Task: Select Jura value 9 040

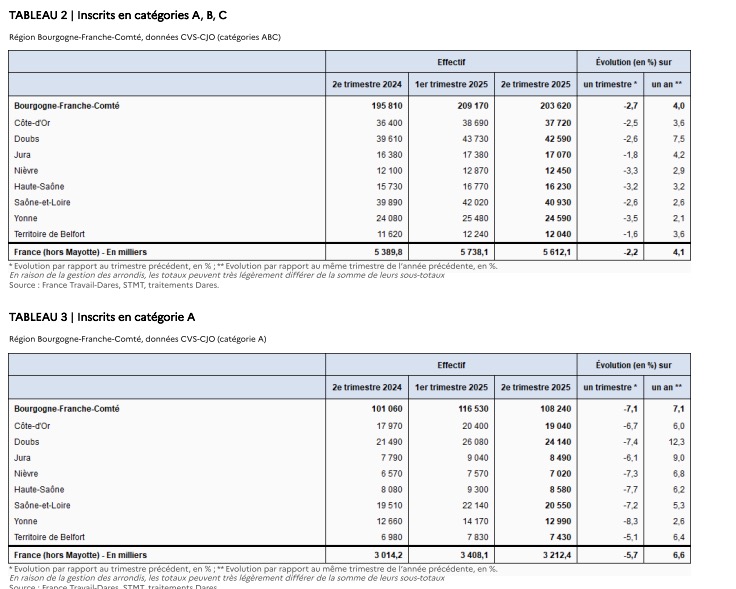Action: point(478,458)
